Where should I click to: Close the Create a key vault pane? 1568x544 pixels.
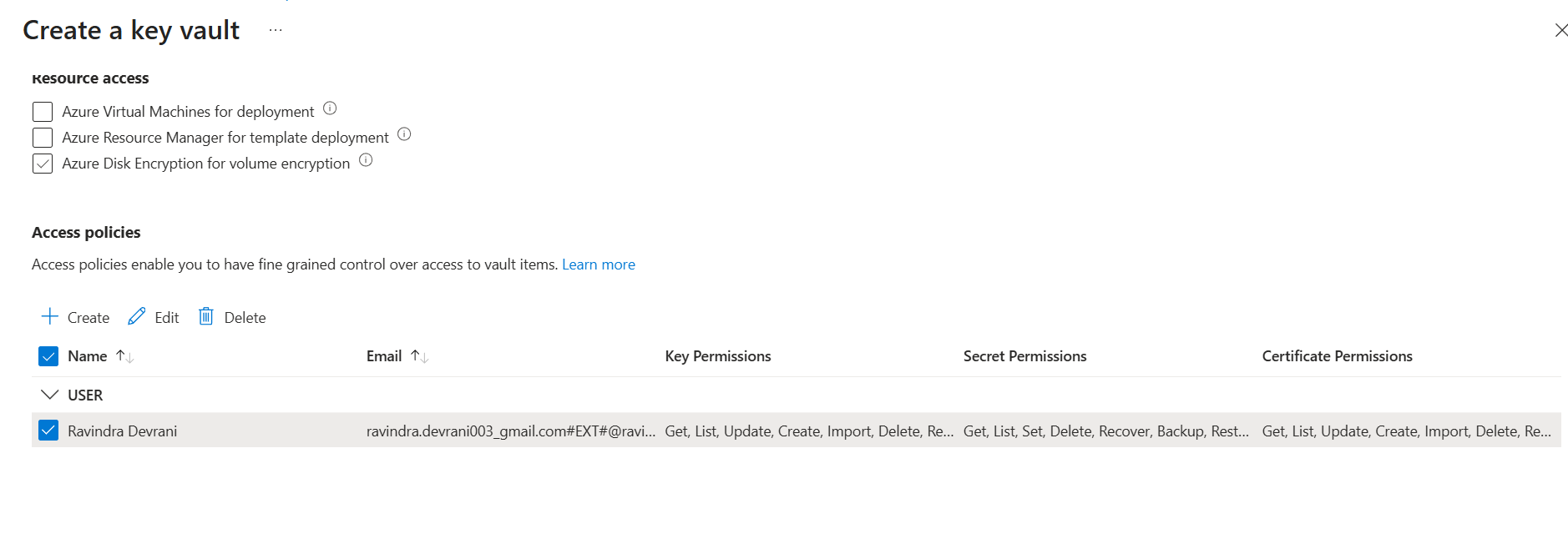click(1560, 31)
